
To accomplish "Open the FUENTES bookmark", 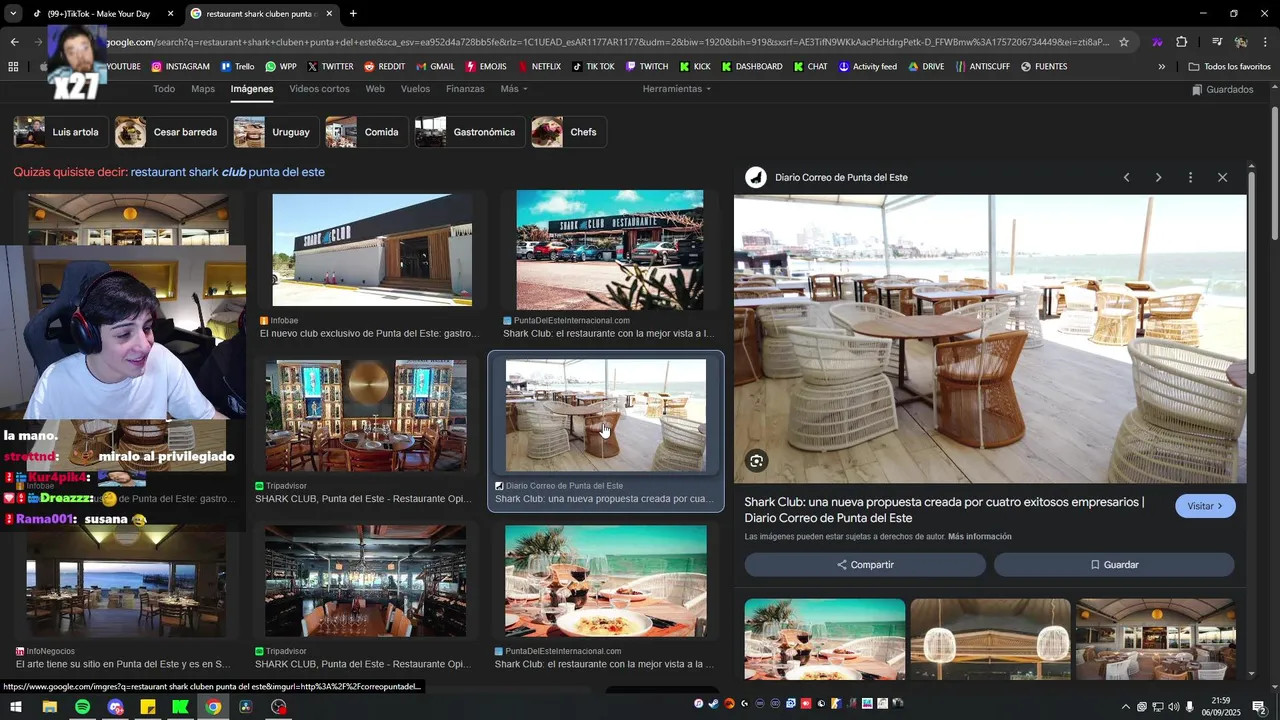I will (1044, 67).
